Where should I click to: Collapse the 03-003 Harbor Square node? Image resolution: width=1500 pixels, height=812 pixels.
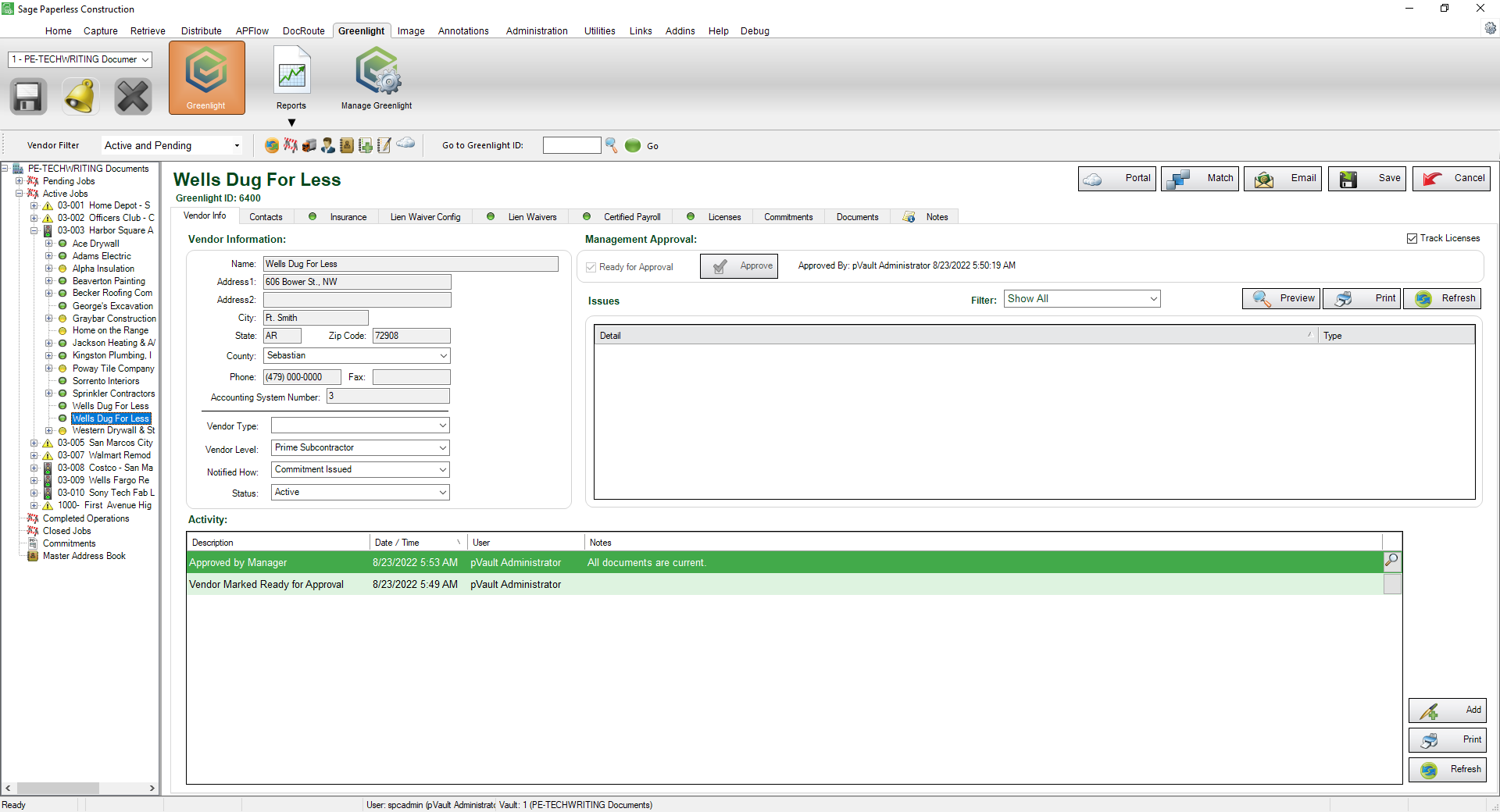(34, 231)
